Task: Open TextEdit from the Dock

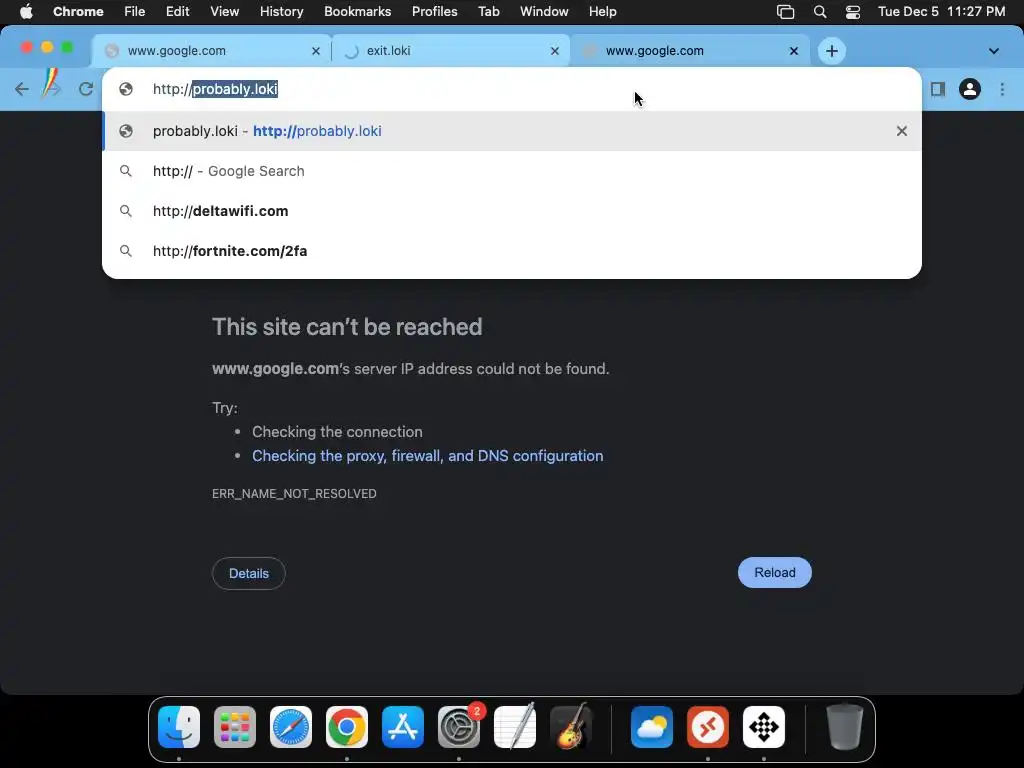Action: coord(515,727)
